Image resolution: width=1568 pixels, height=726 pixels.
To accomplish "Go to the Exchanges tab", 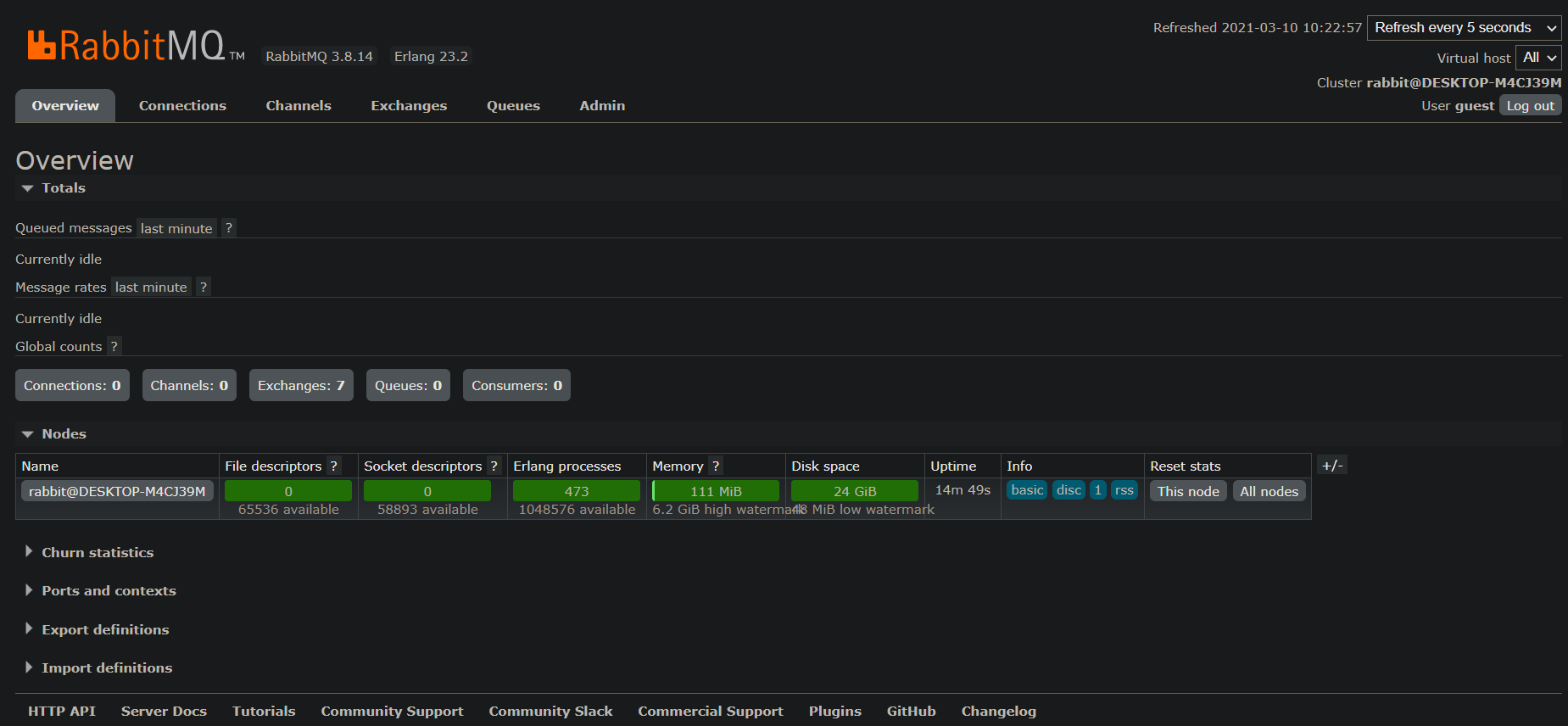I will point(409,106).
